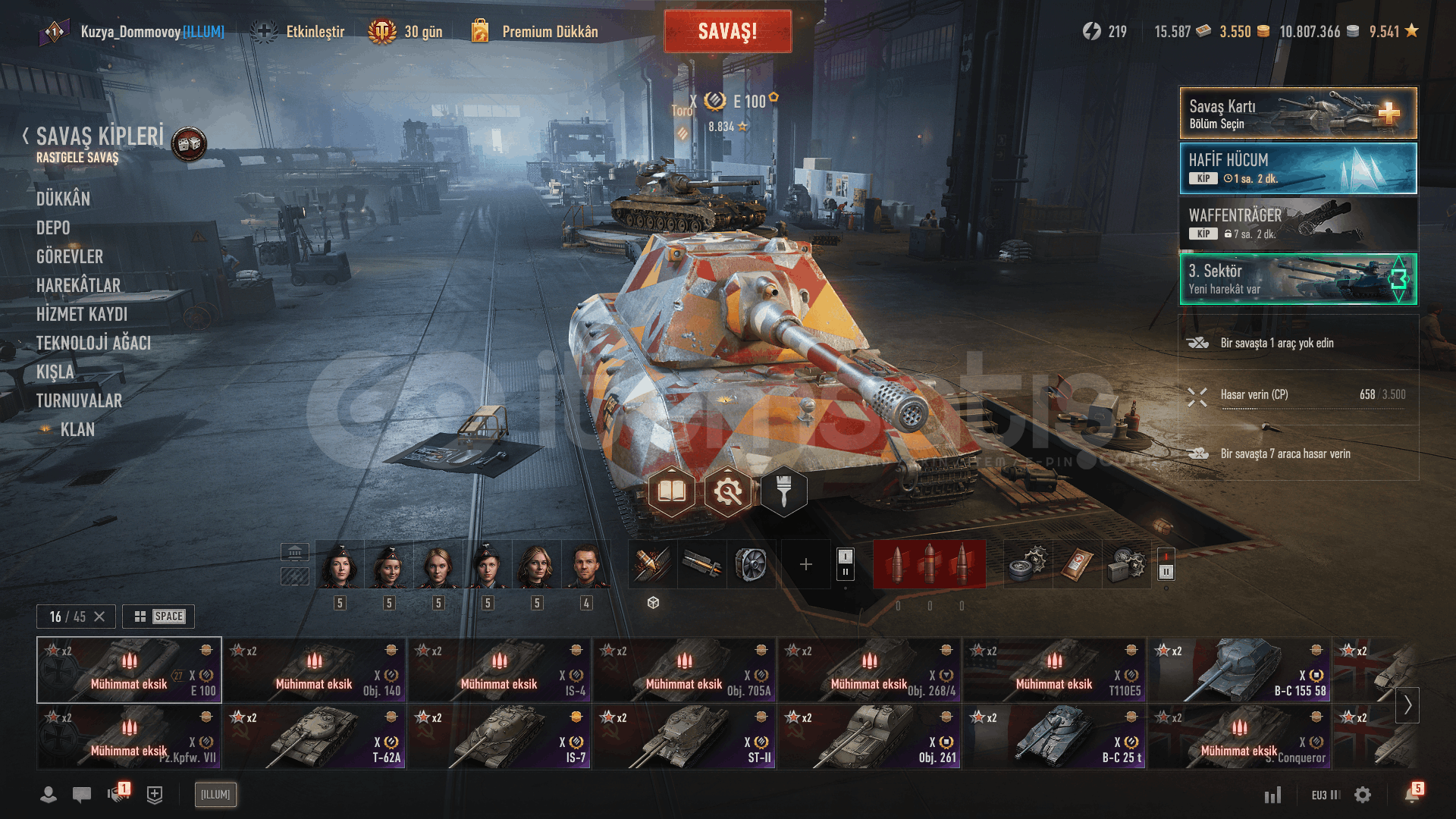Open the notifications bell icon
This screenshot has height=819, width=1456.
[1412, 794]
